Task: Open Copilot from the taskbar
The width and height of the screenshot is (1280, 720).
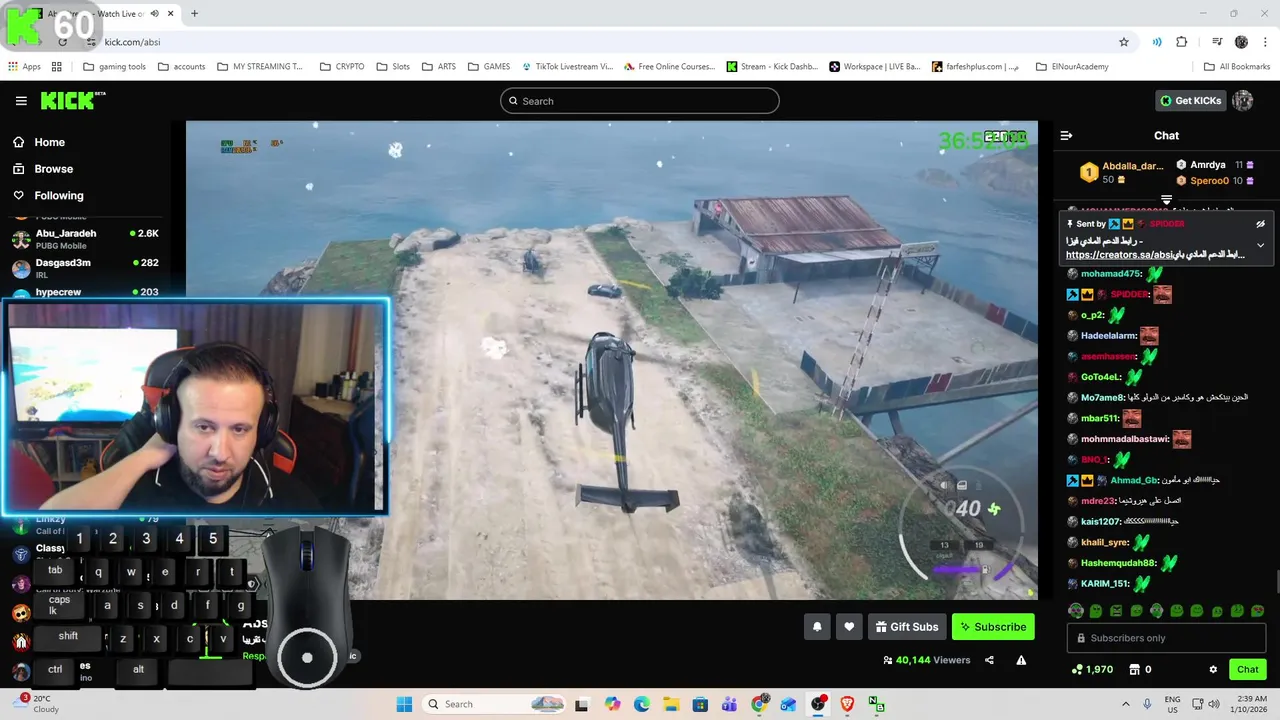Action: 612,704
